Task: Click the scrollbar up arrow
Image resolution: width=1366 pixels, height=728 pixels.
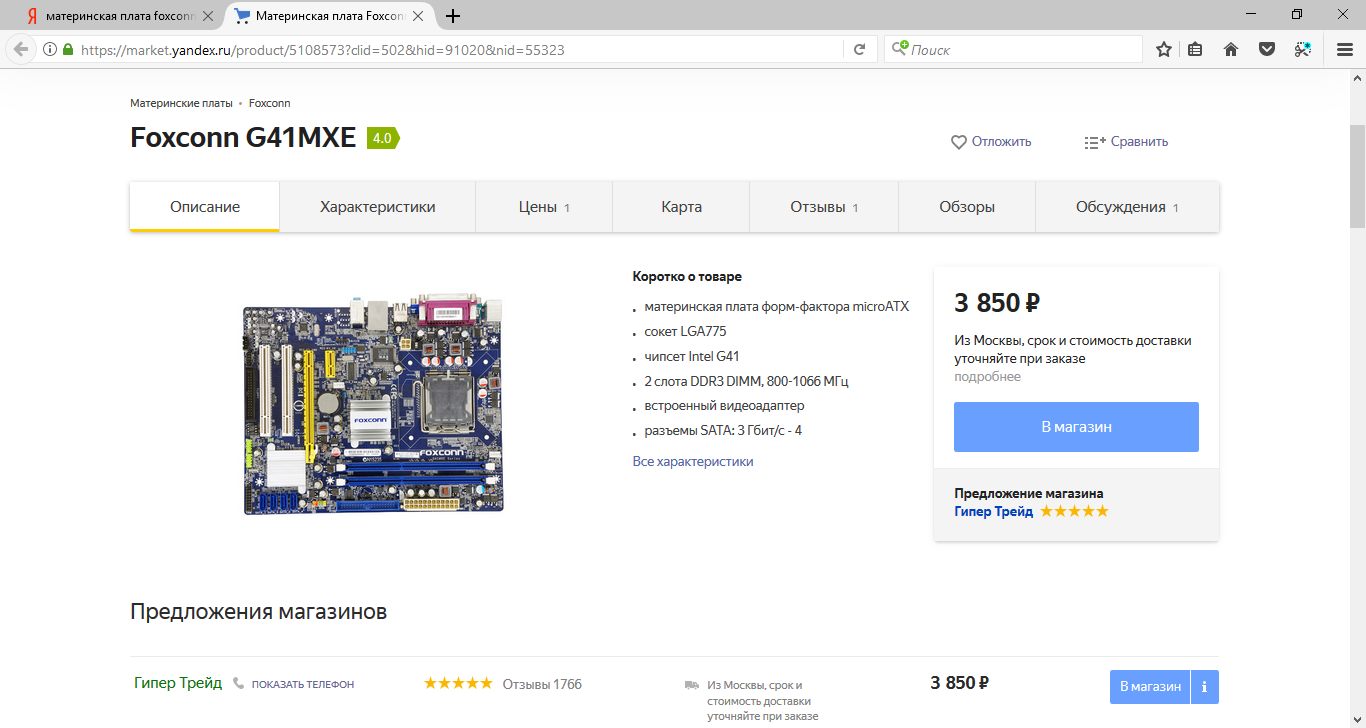Action: point(1358,78)
